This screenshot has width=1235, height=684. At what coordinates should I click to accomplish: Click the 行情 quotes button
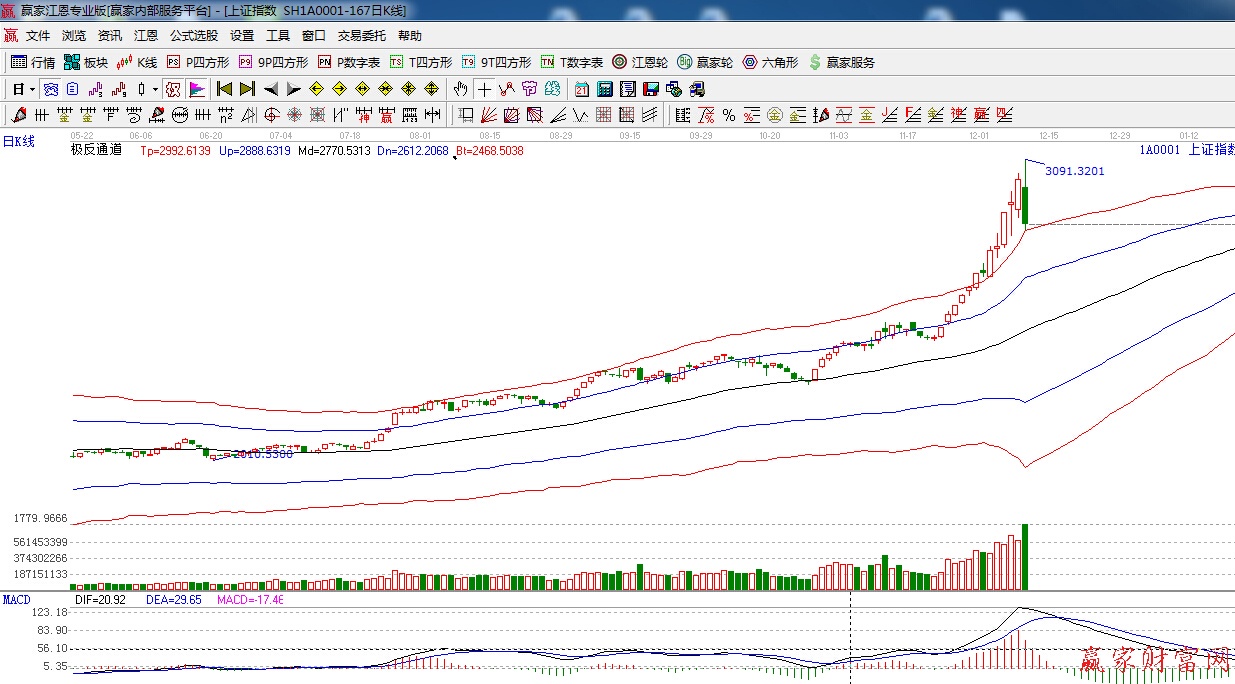33,62
